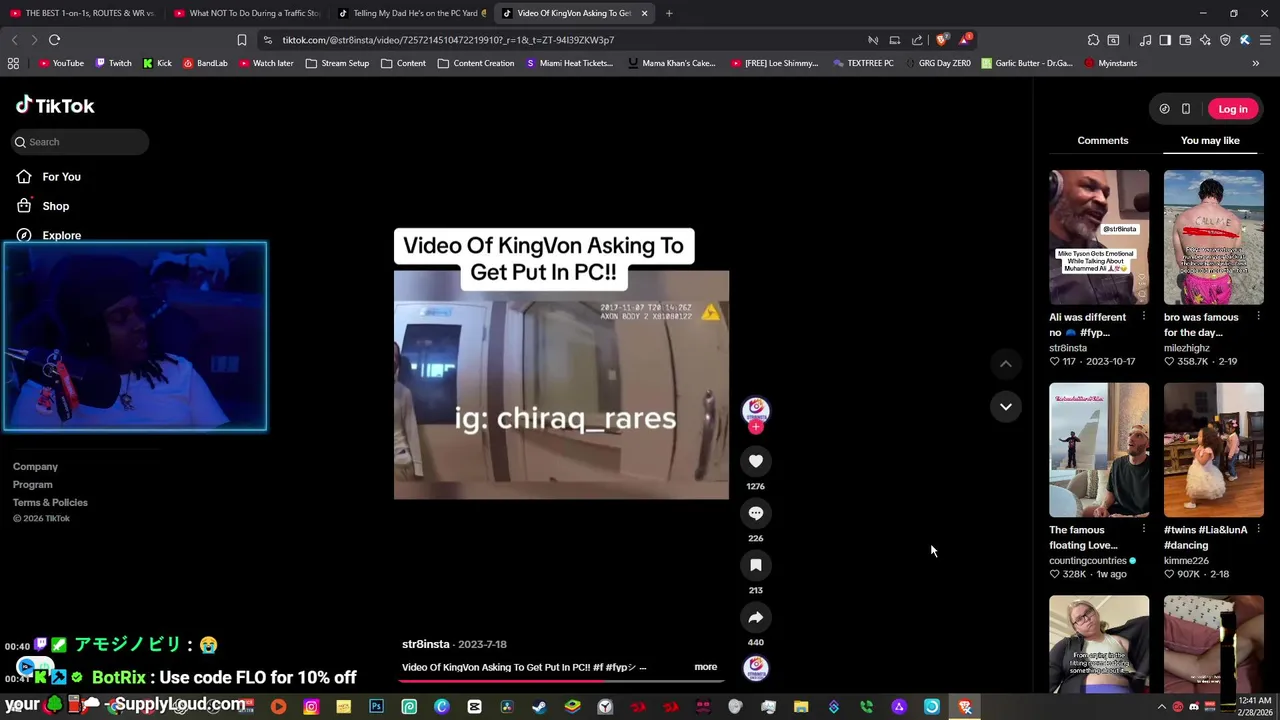This screenshot has width=1280, height=720.
Task: Open comments via the speech bubble icon
Action: [755, 513]
